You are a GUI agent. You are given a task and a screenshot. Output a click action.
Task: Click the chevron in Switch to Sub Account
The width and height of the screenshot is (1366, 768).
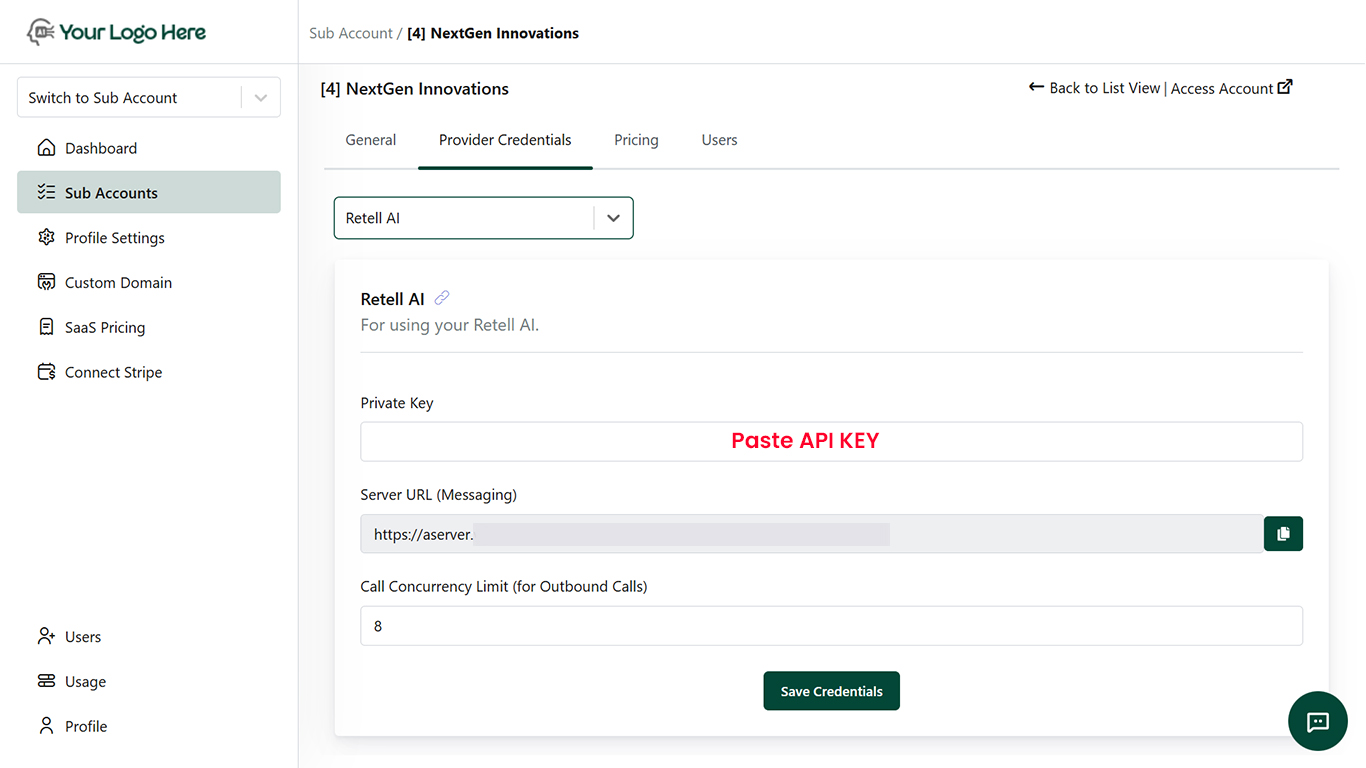[x=261, y=98]
